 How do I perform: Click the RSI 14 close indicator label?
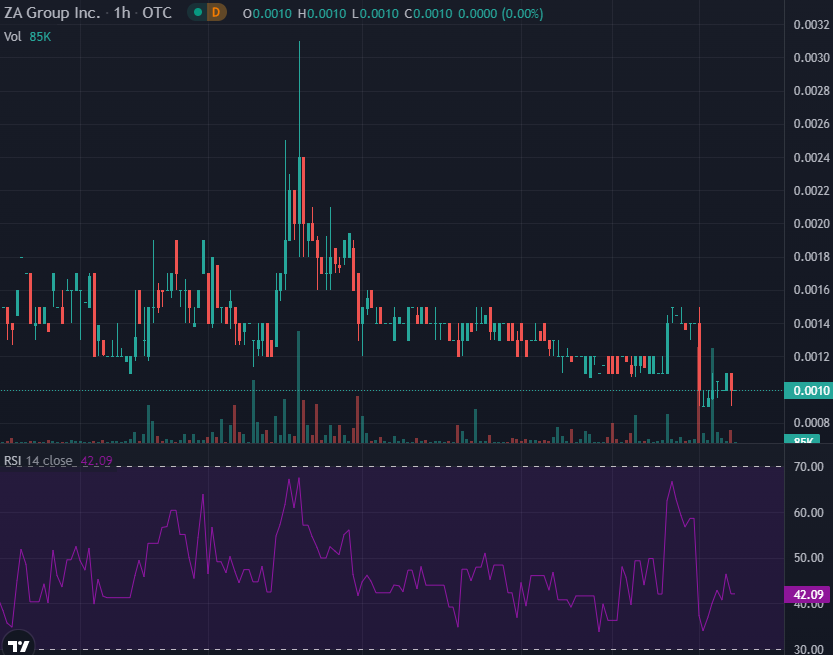(x=38, y=461)
